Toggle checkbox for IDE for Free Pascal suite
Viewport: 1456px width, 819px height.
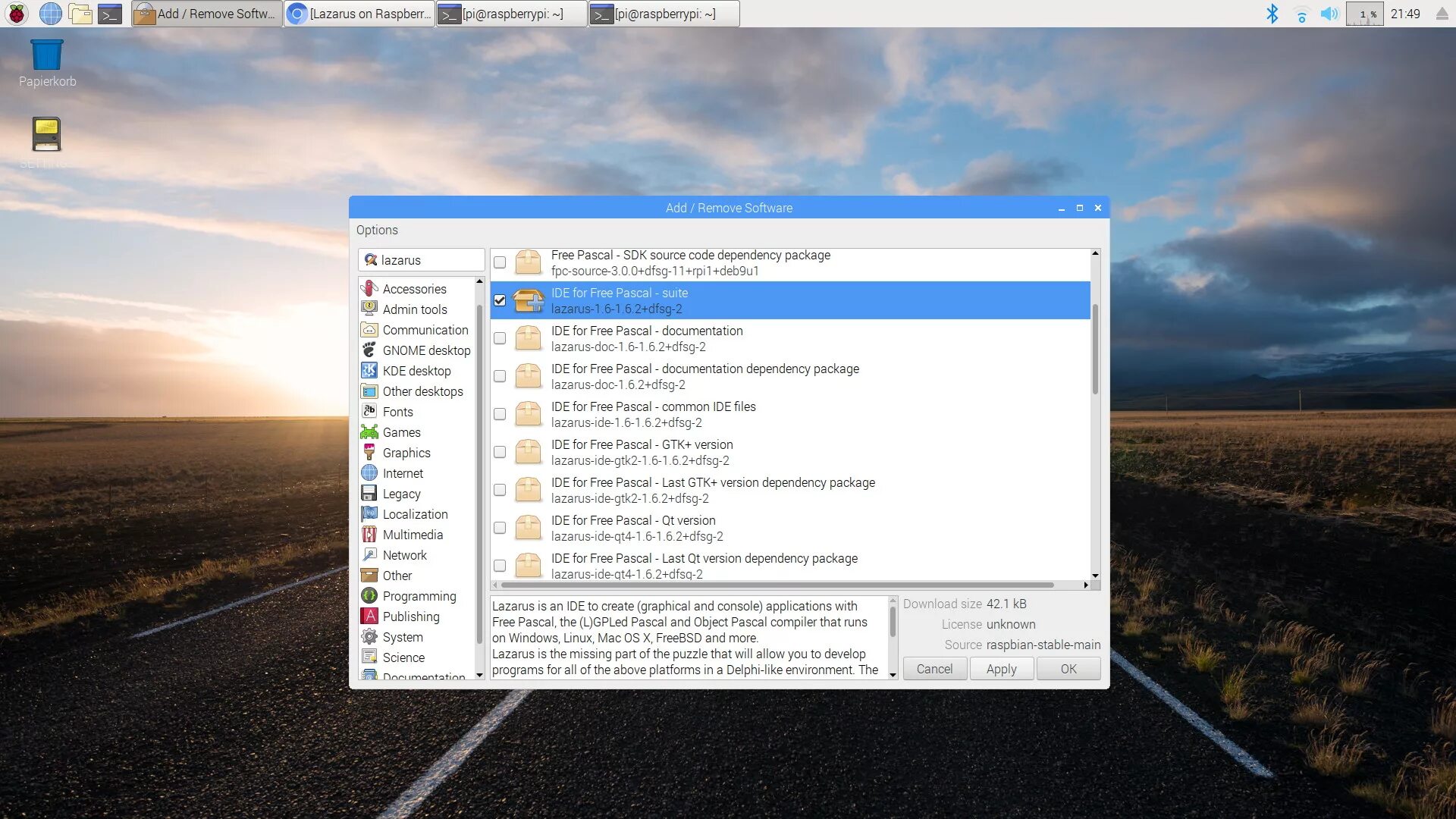tap(500, 300)
